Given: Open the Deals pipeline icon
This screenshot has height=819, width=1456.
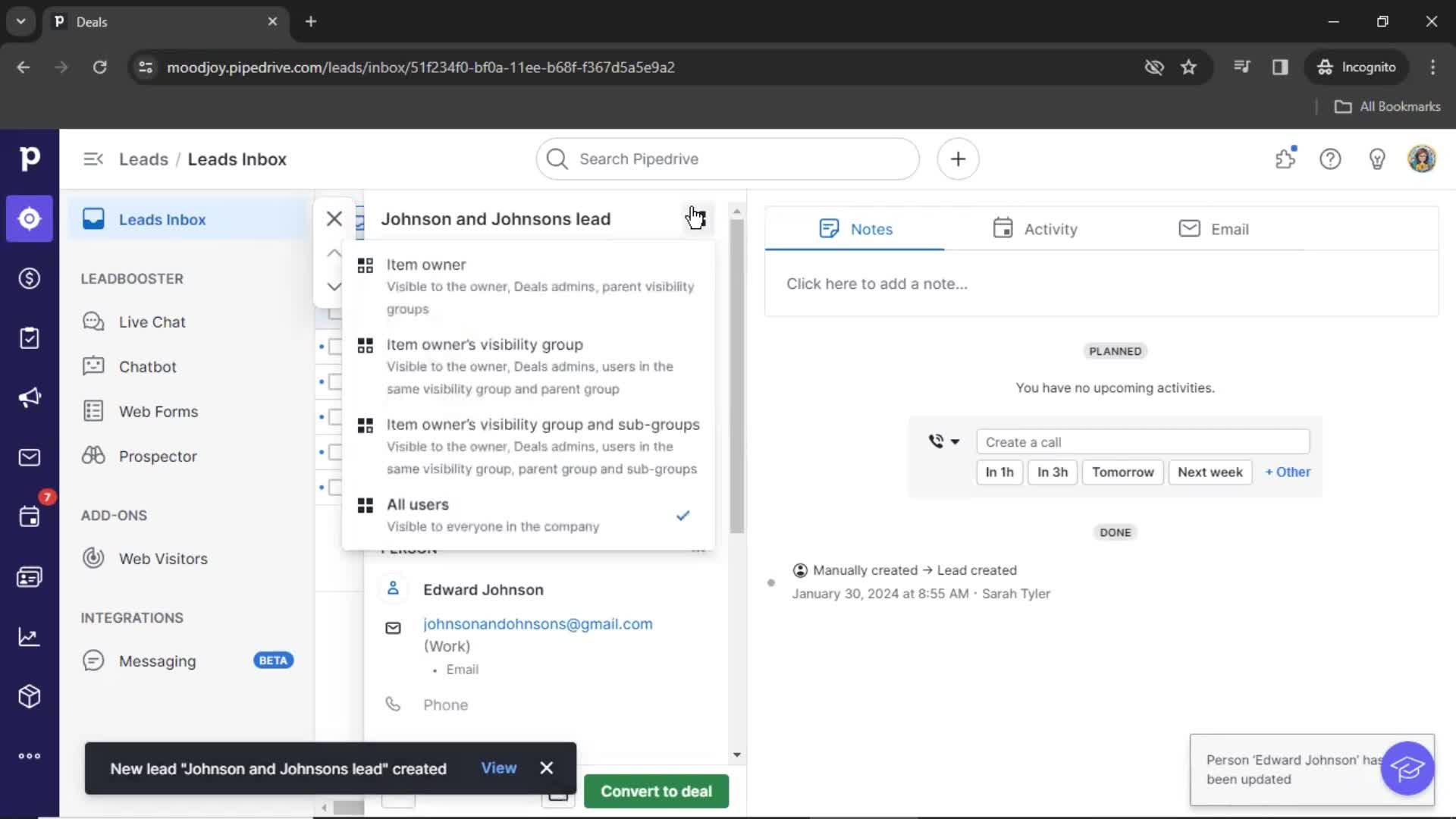Looking at the screenshot, I should tap(29, 278).
